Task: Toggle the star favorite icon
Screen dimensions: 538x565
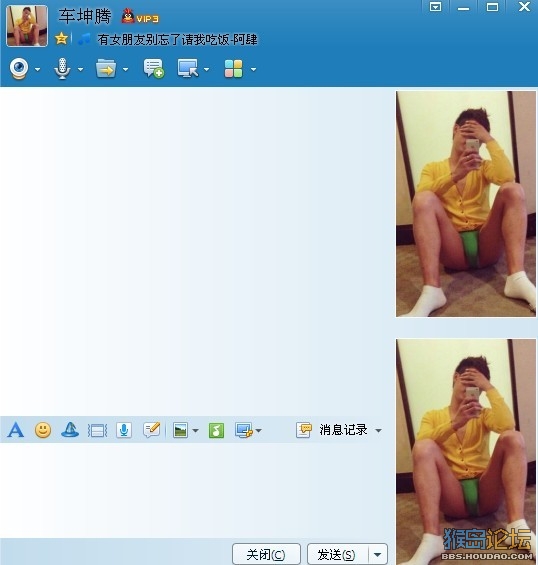Action: [62, 39]
